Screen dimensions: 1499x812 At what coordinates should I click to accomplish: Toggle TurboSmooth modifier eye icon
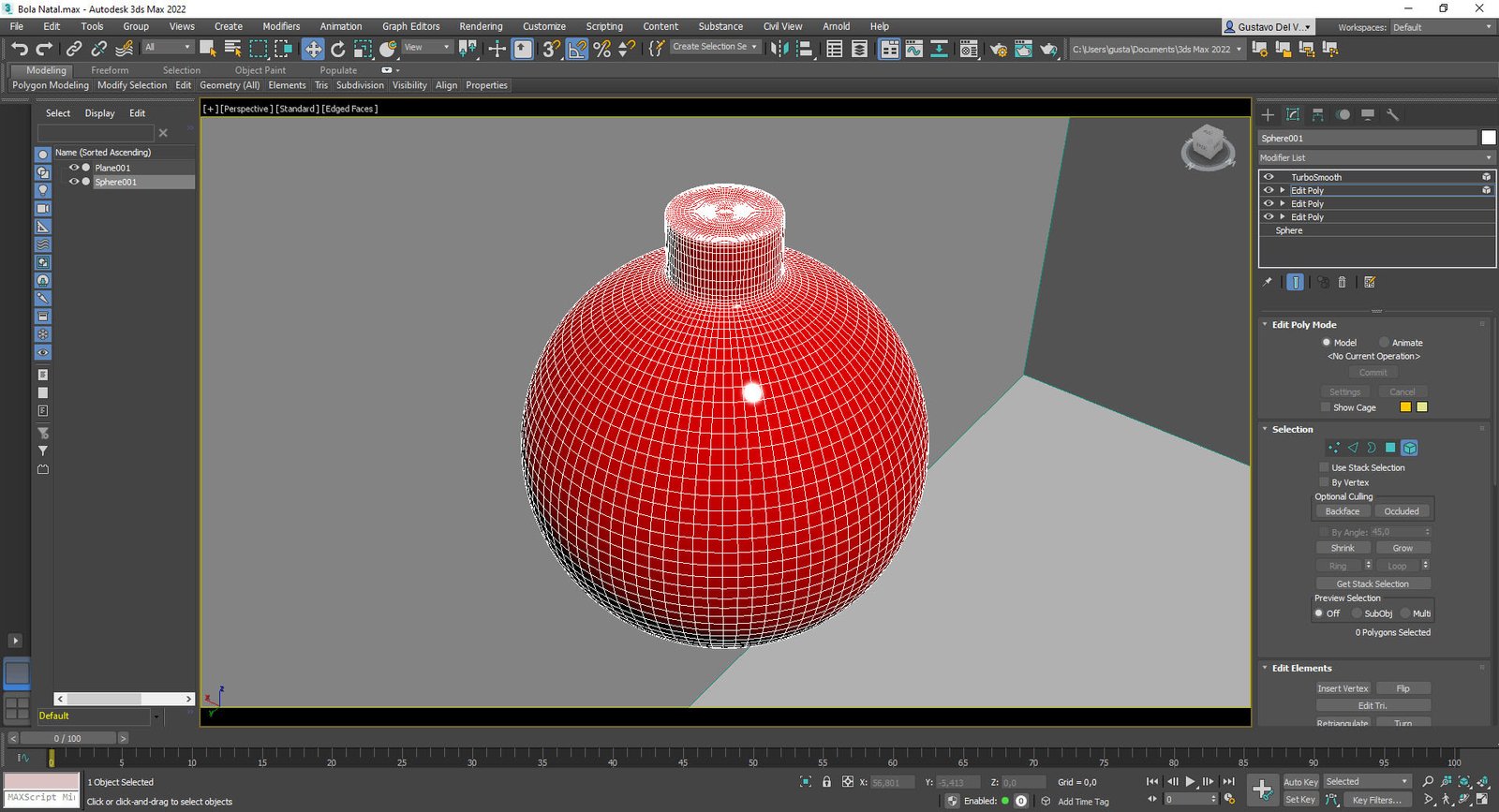(1269, 177)
